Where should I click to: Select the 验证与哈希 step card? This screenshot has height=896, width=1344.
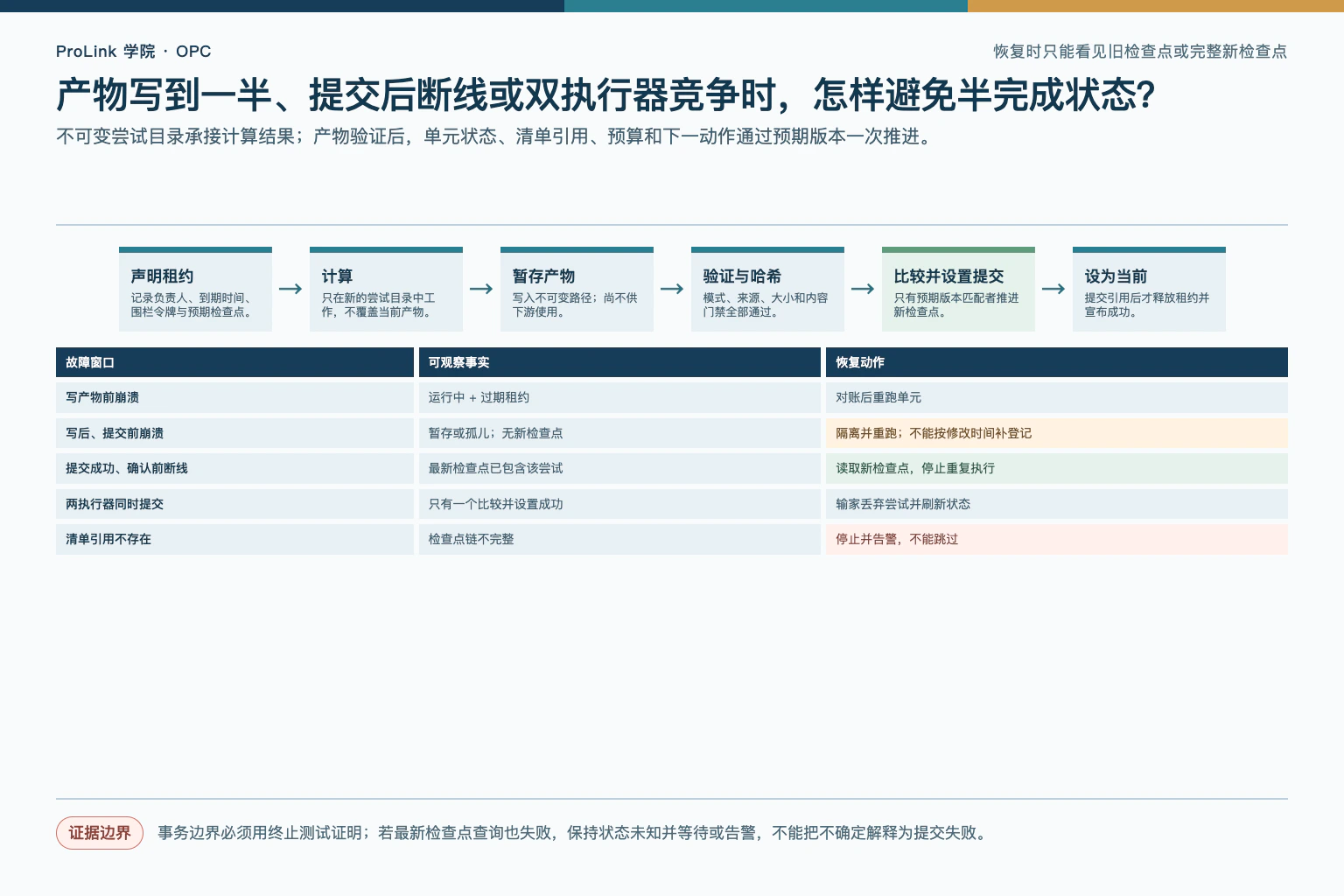click(x=767, y=289)
